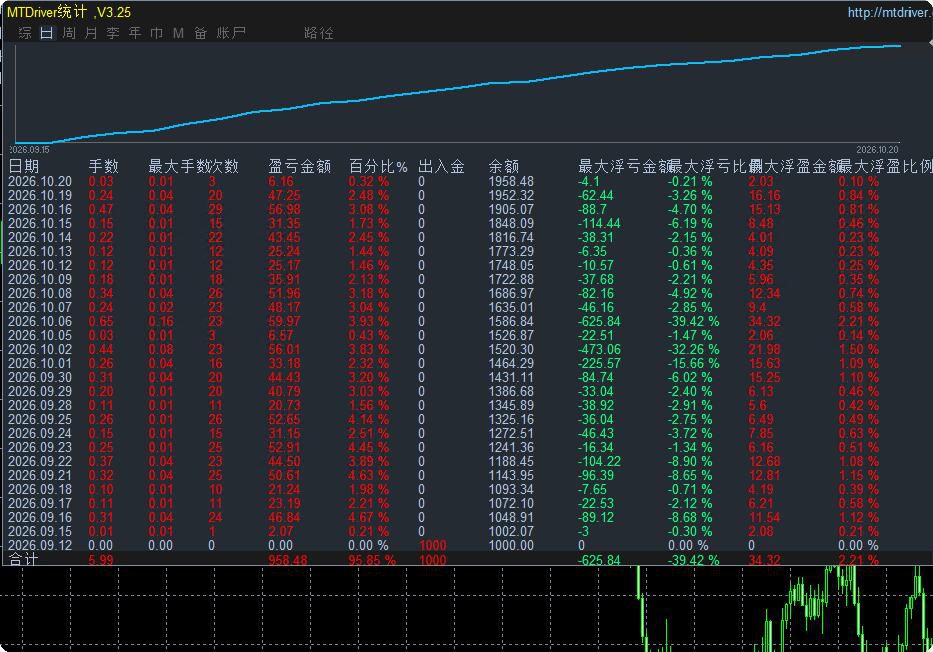Click max floating profit 34.32 on 2026.10.06
The width and height of the screenshot is (933, 652).
765,321
